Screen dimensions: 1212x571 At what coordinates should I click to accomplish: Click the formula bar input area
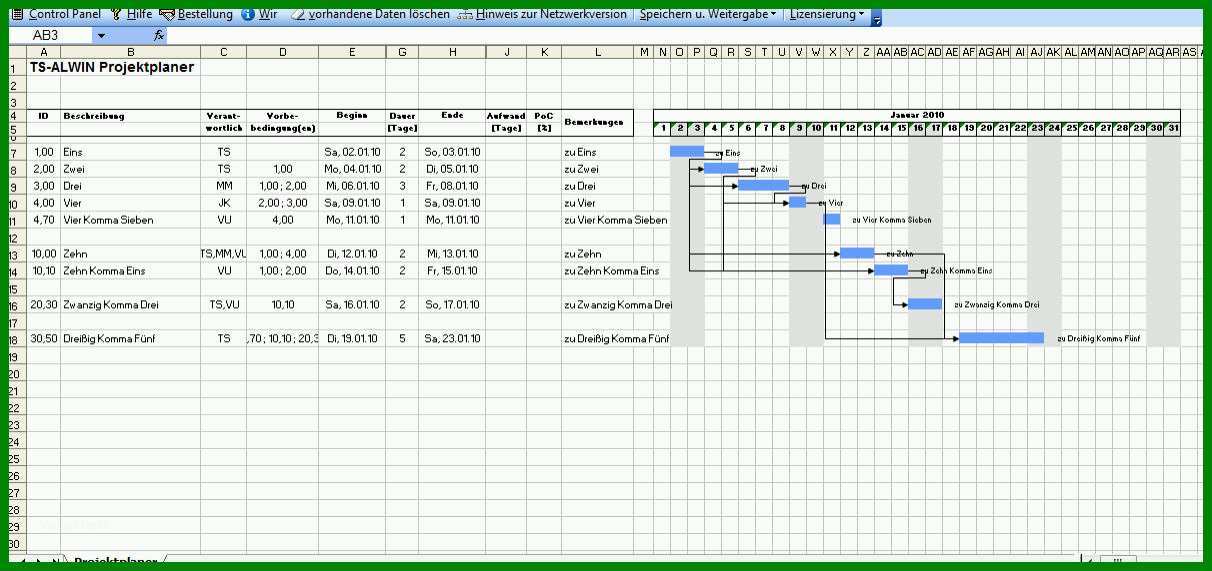click(685, 36)
